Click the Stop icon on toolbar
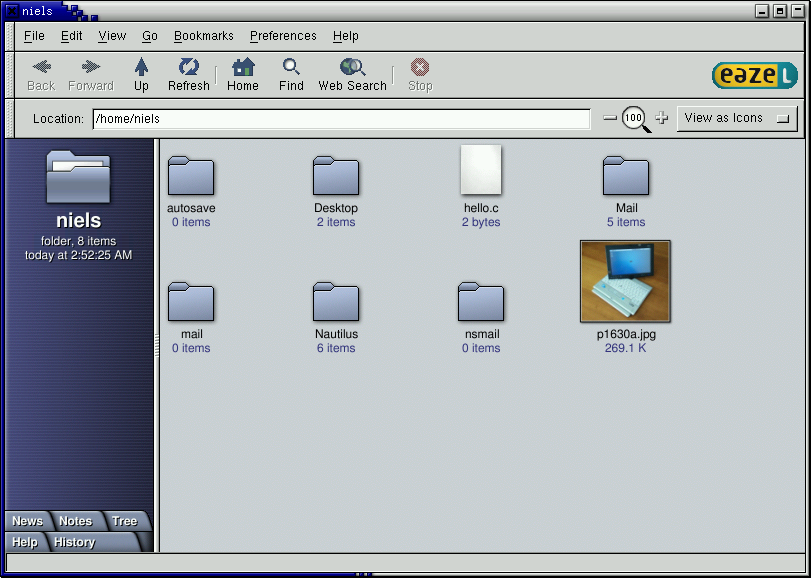The width and height of the screenshot is (811, 578). coord(419,67)
